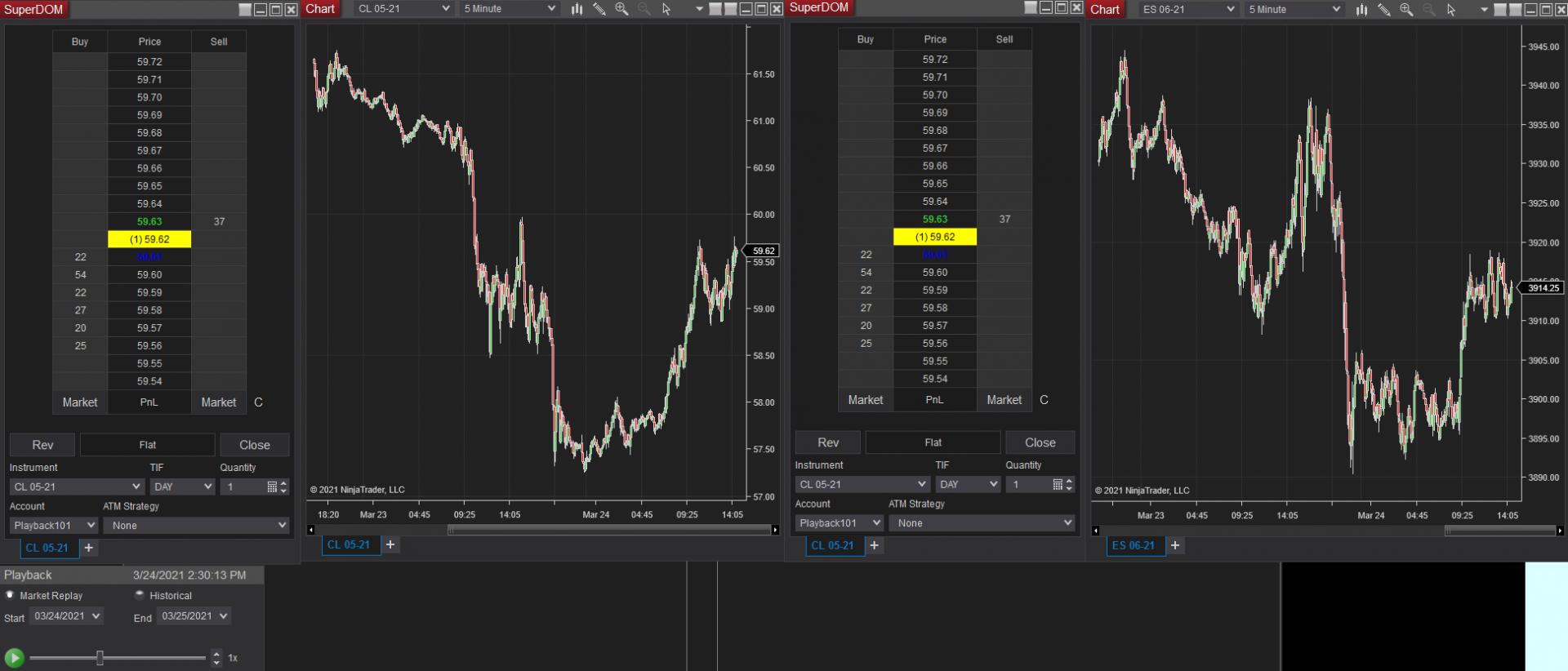Start playback with the green play button
This screenshot has height=671, width=1568.
pos(14,657)
